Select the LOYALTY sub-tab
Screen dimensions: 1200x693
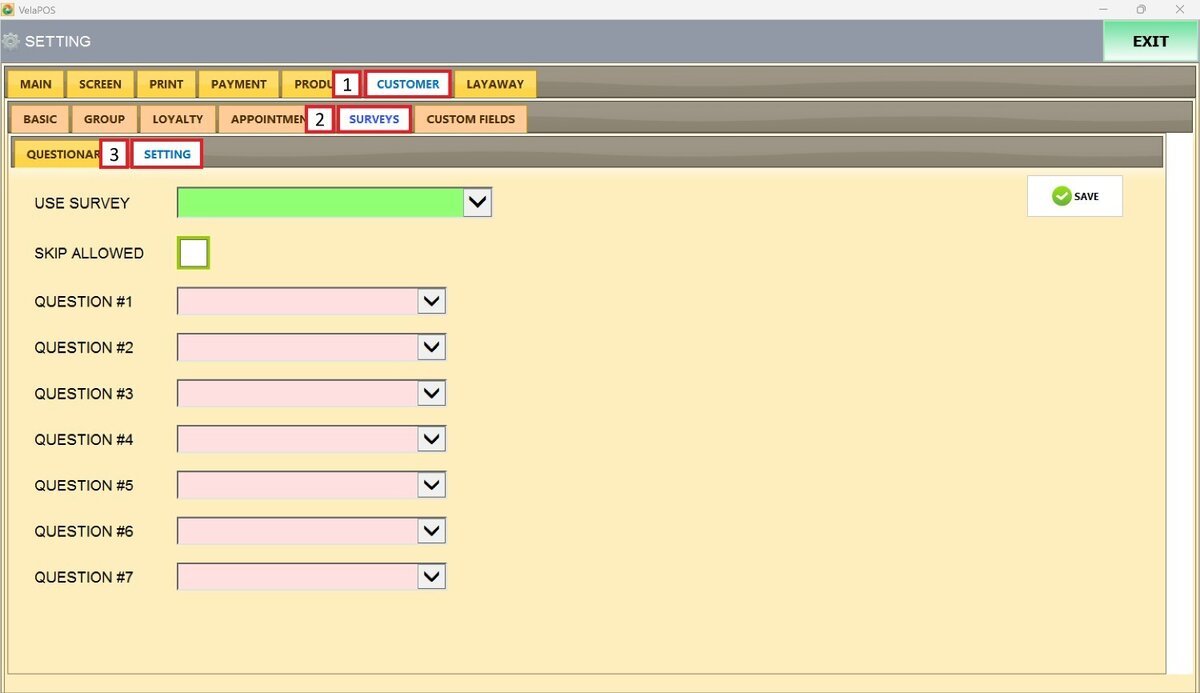point(178,119)
